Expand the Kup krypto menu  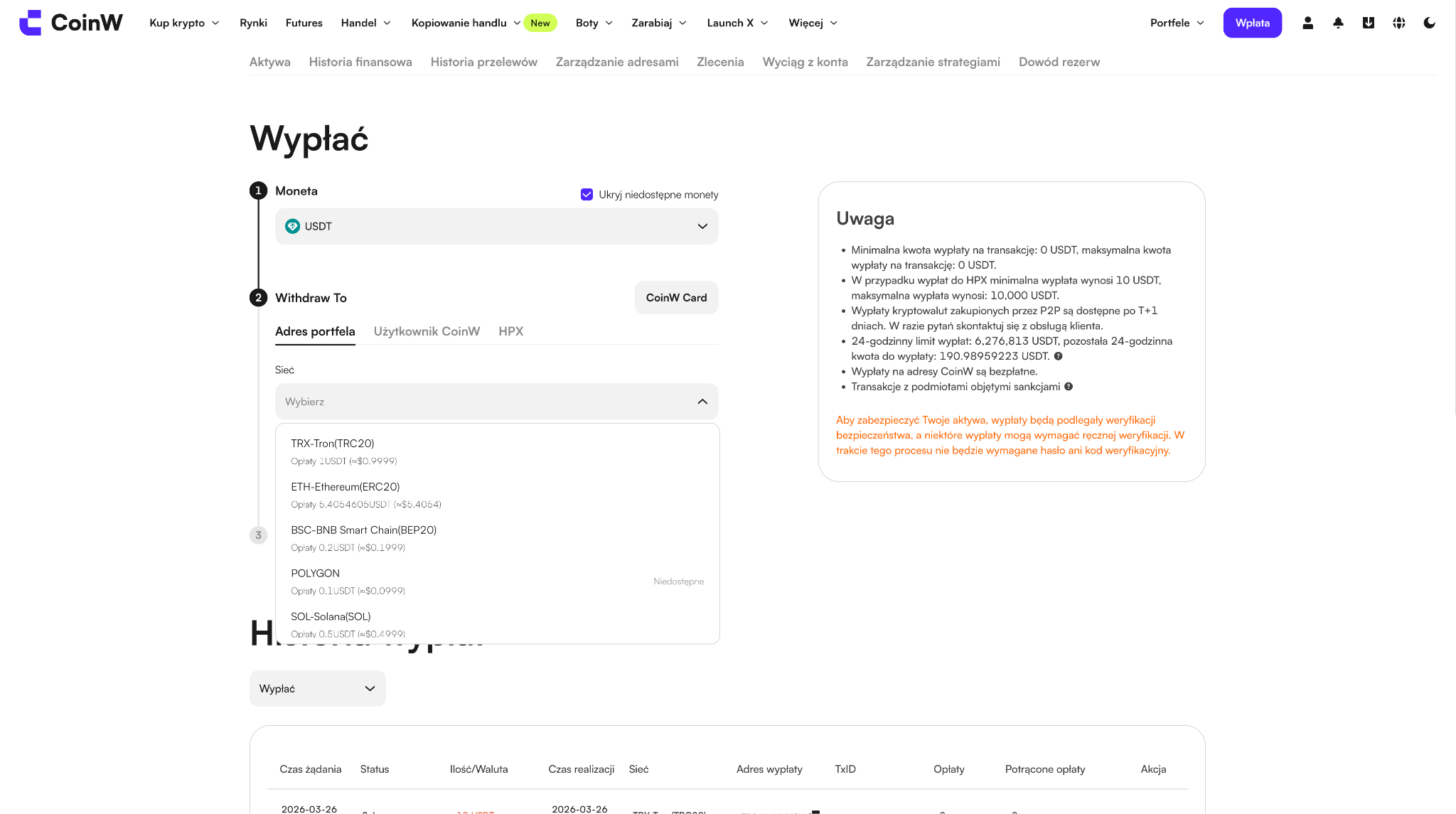pos(184,23)
